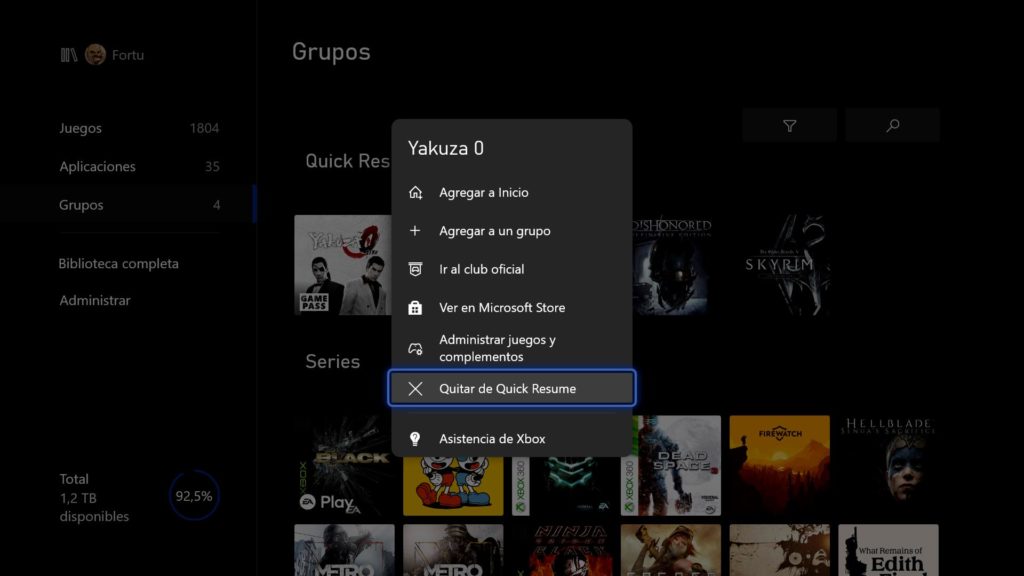Click the home icon next to Agregar a Inicio

[415, 193]
